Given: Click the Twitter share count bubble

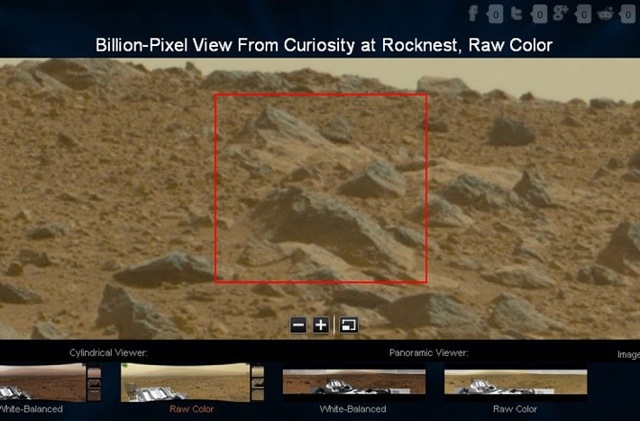Looking at the screenshot, I should coord(539,15).
